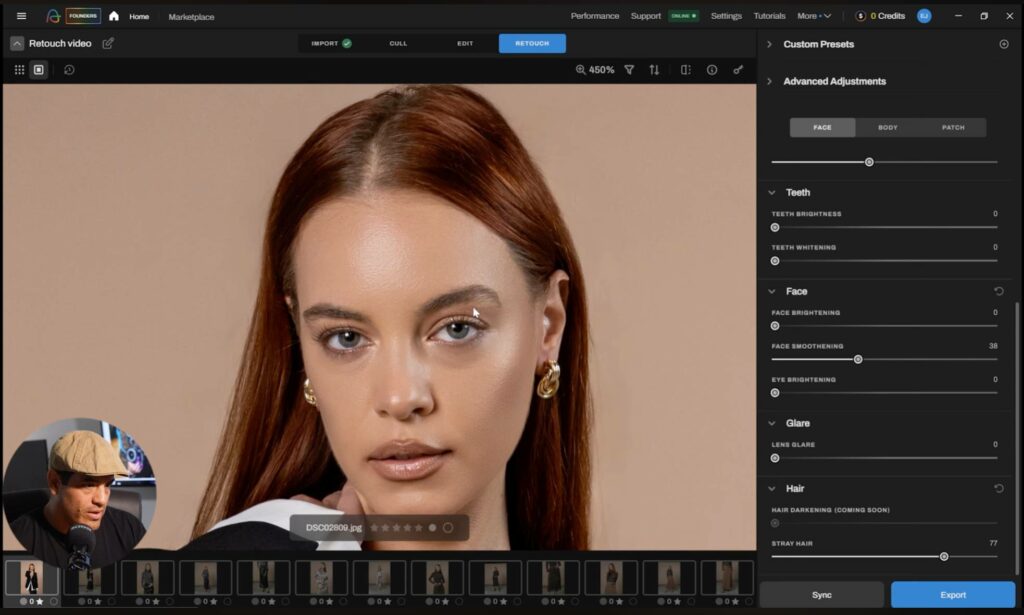Click the info icon in the toolbar
1024x615 pixels.
tap(711, 71)
